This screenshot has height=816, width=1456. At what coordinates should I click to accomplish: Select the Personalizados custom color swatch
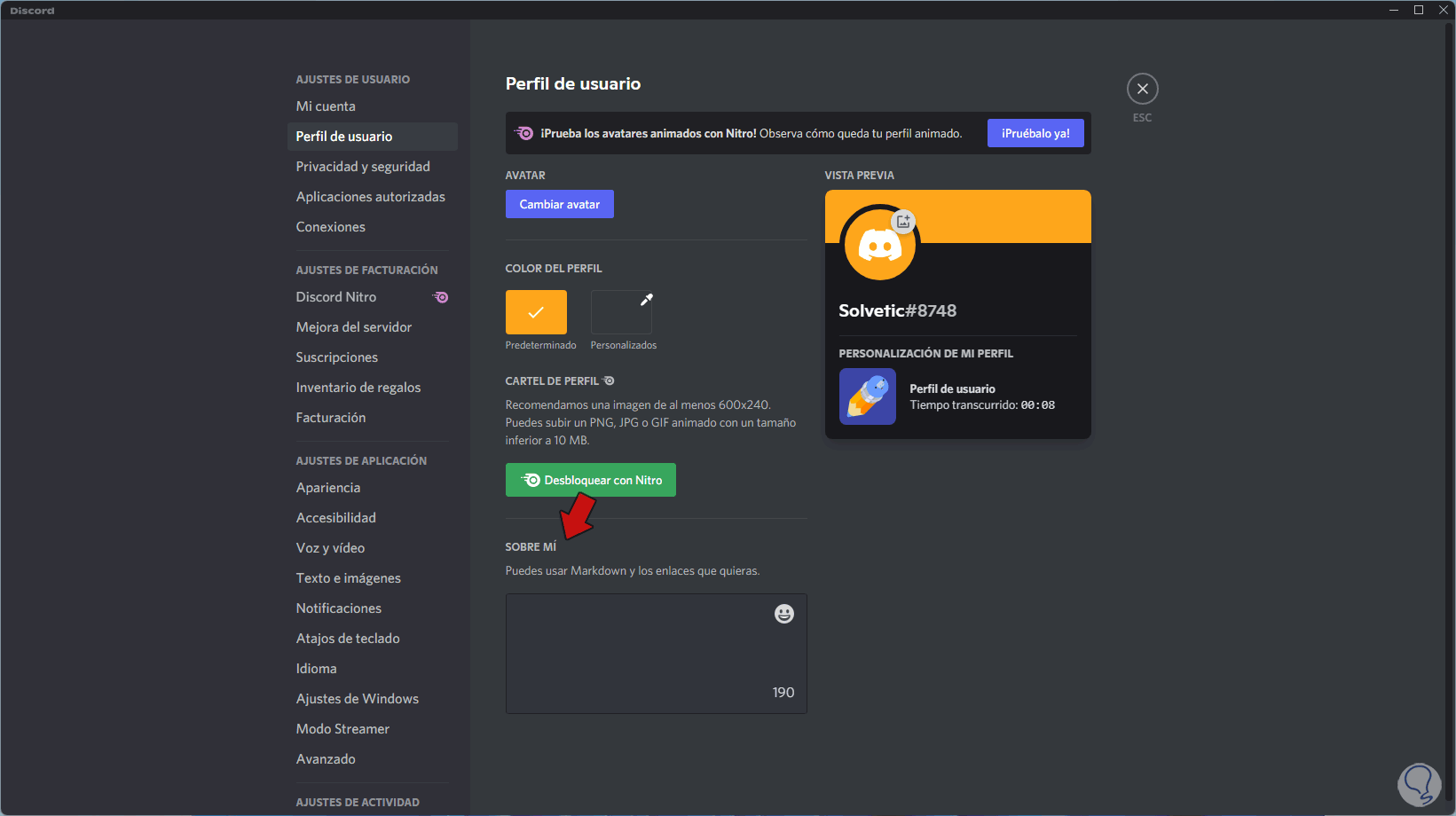tap(621, 312)
